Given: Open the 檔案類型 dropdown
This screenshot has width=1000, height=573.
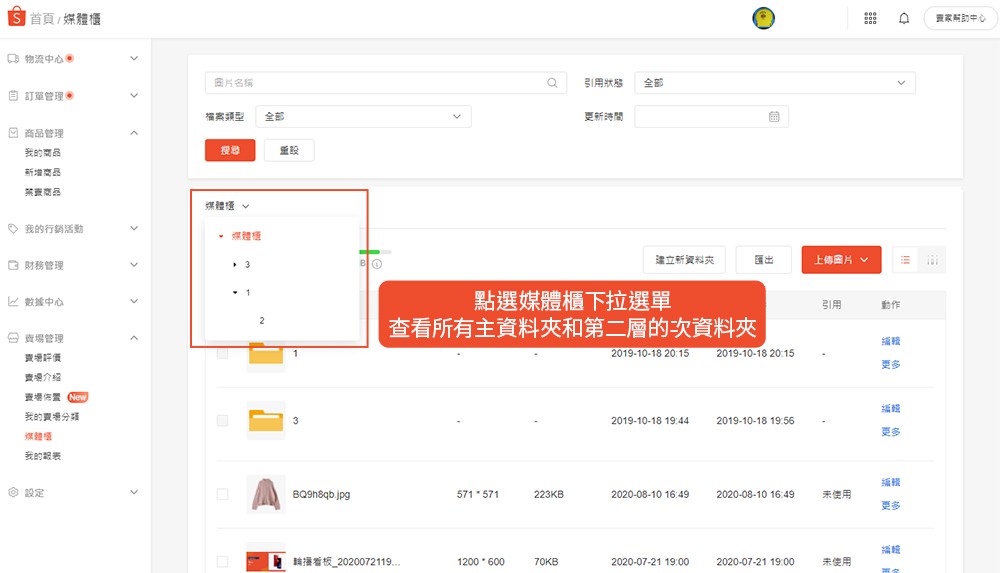Looking at the screenshot, I should click(x=363, y=117).
